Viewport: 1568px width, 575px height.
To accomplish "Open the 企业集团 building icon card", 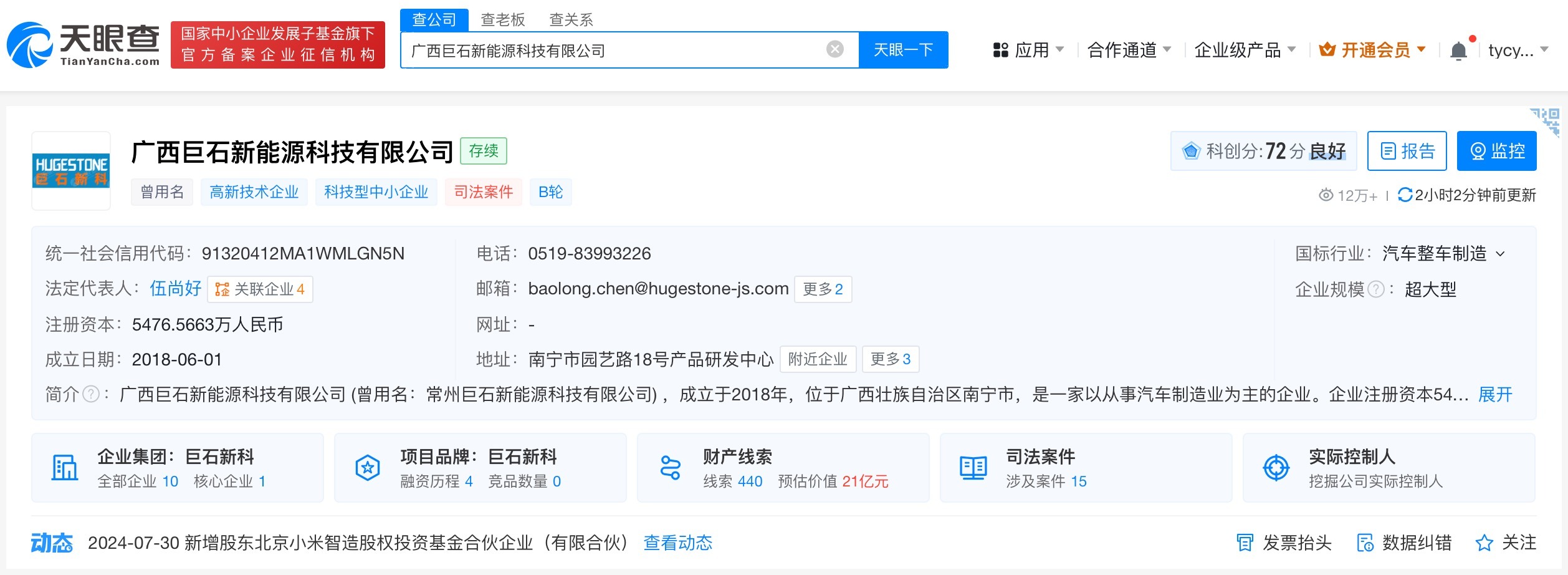I will [x=65, y=468].
